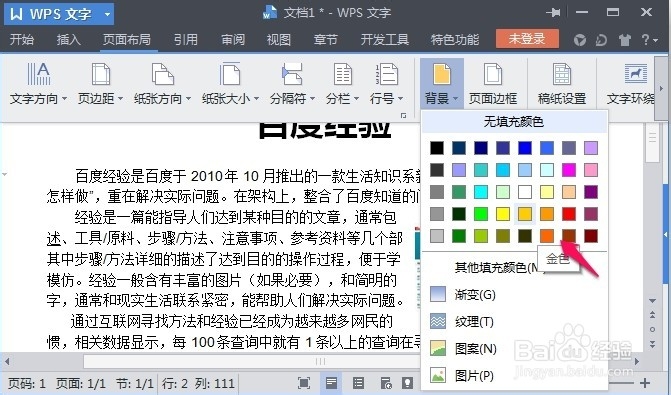
Task: Expand the 文字方向 dropdown arrow
Action: pyautogui.click(x=64, y=99)
